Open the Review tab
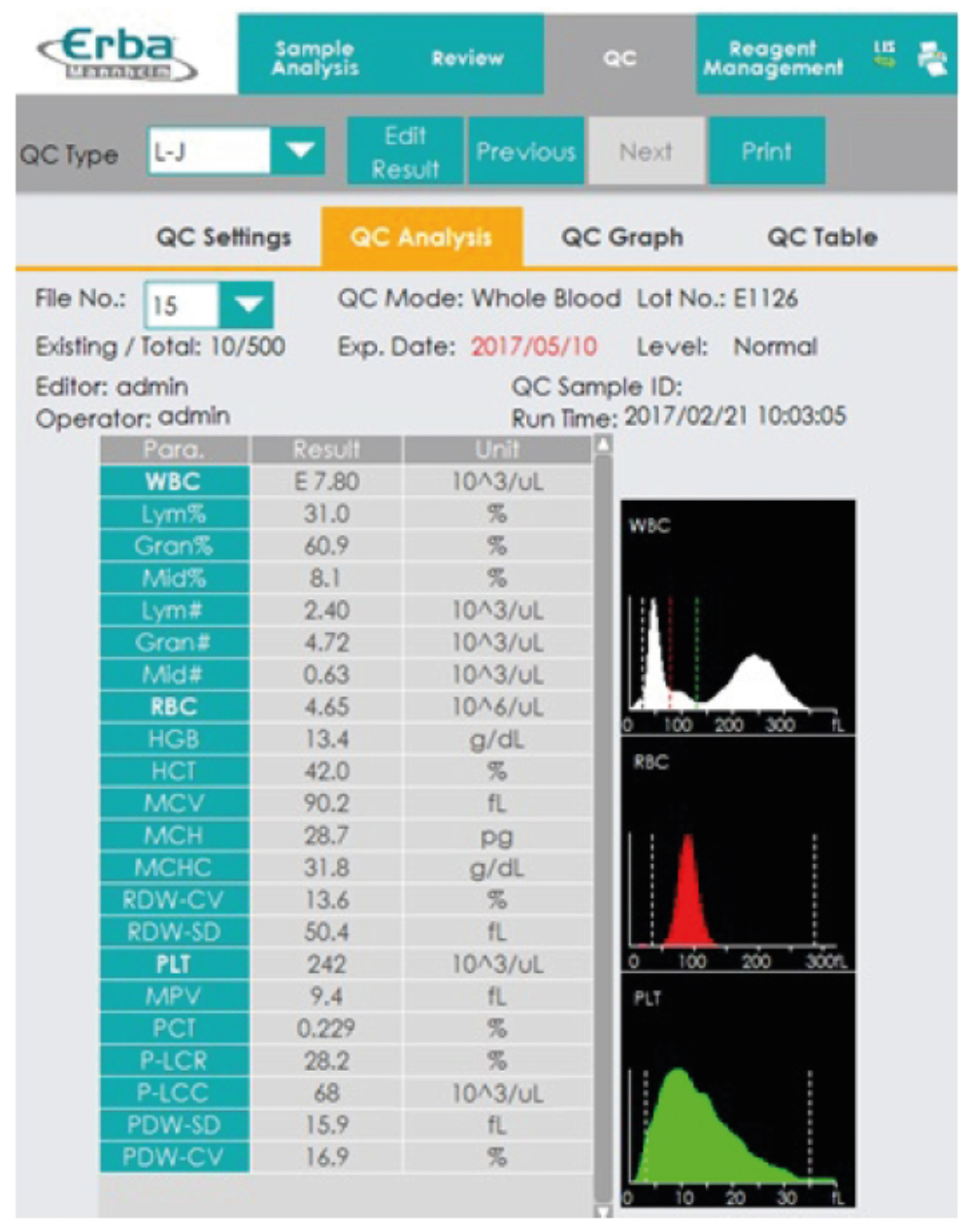968x1232 pixels. pos(467,58)
